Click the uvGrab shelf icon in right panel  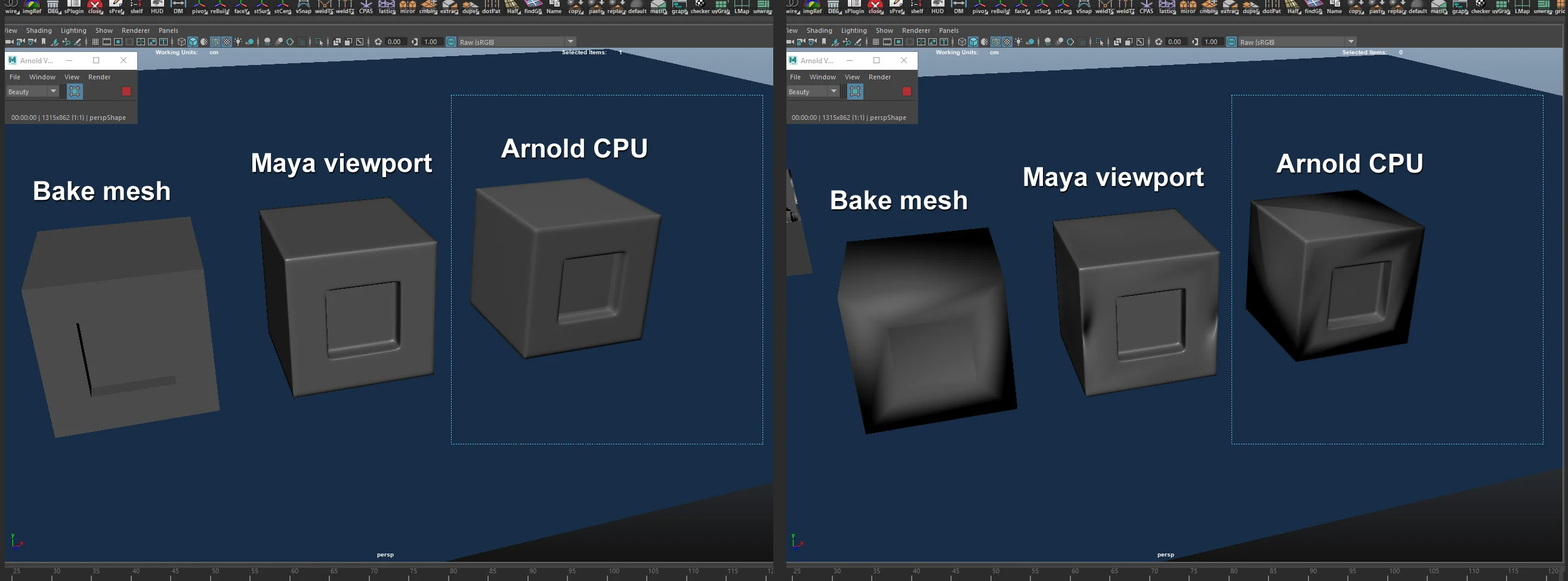(x=1502, y=6)
